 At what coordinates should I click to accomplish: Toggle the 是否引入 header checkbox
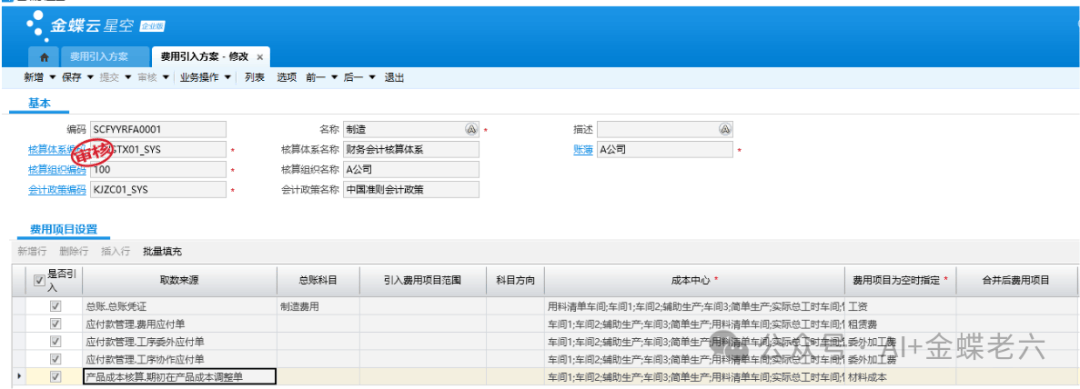tap(39, 280)
